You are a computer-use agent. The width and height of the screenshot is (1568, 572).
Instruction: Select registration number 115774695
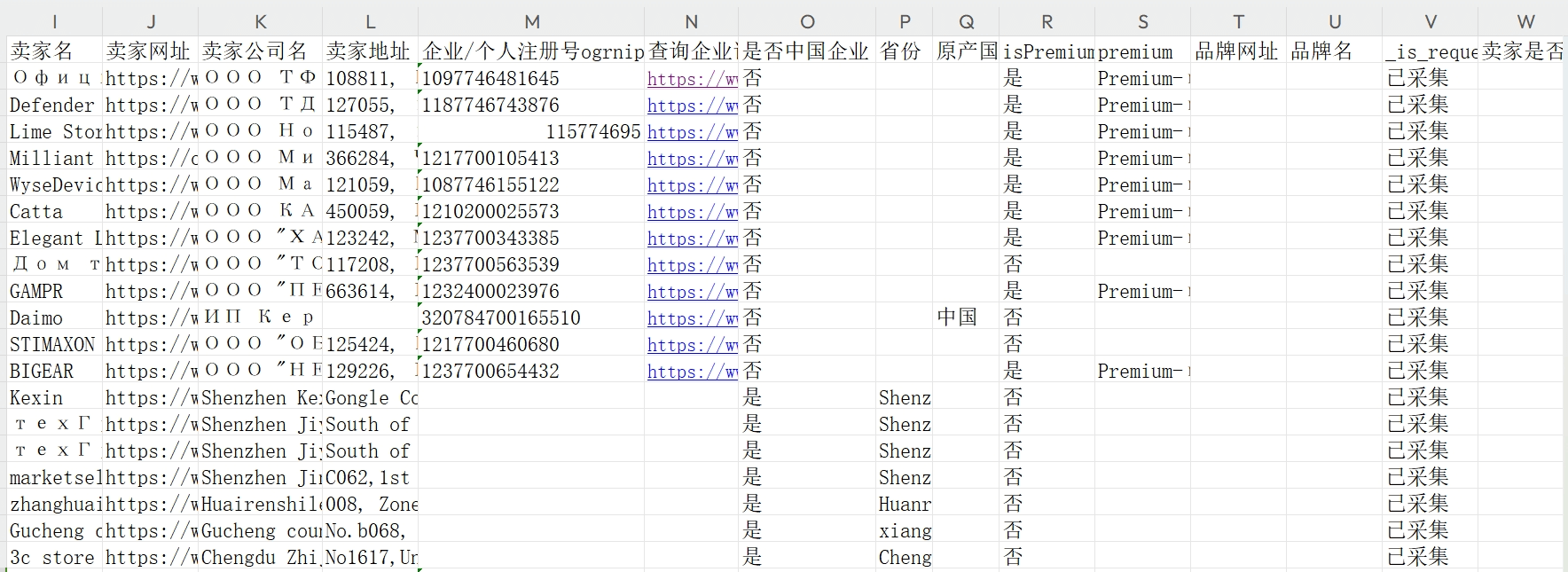(531, 131)
